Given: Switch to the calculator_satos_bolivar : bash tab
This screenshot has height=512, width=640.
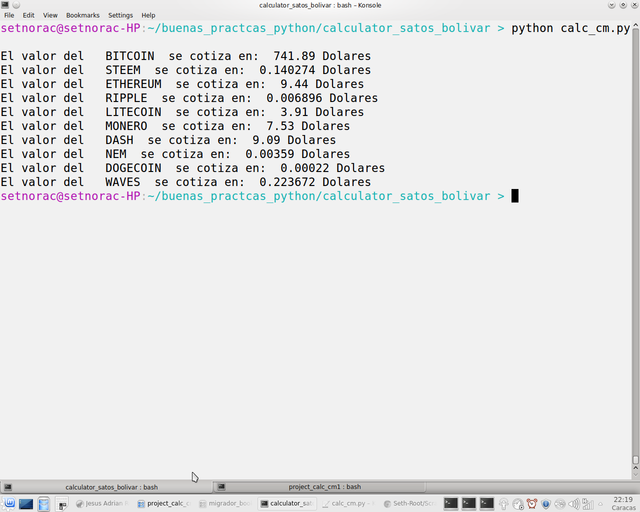Looking at the screenshot, I should [106, 487].
